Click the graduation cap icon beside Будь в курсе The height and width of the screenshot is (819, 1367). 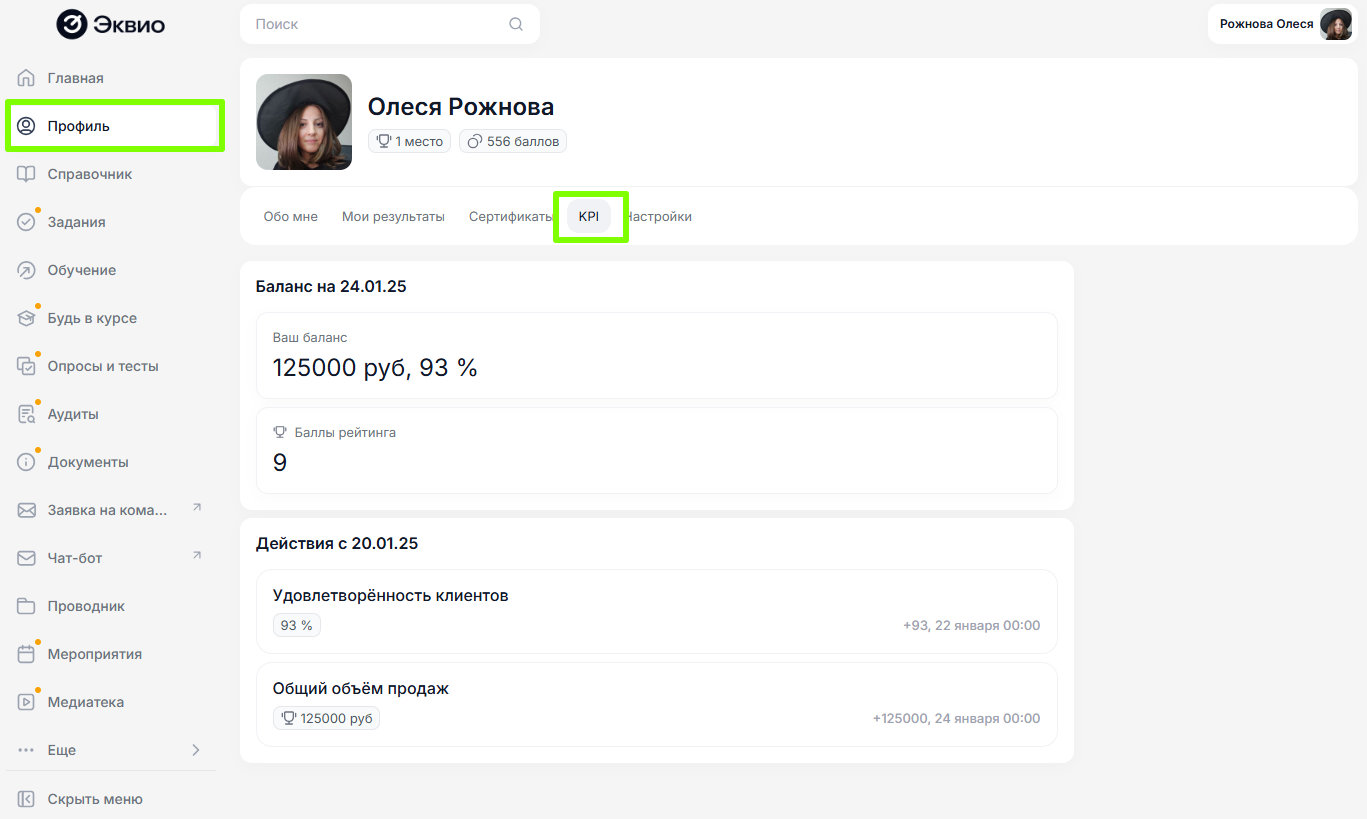27,318
